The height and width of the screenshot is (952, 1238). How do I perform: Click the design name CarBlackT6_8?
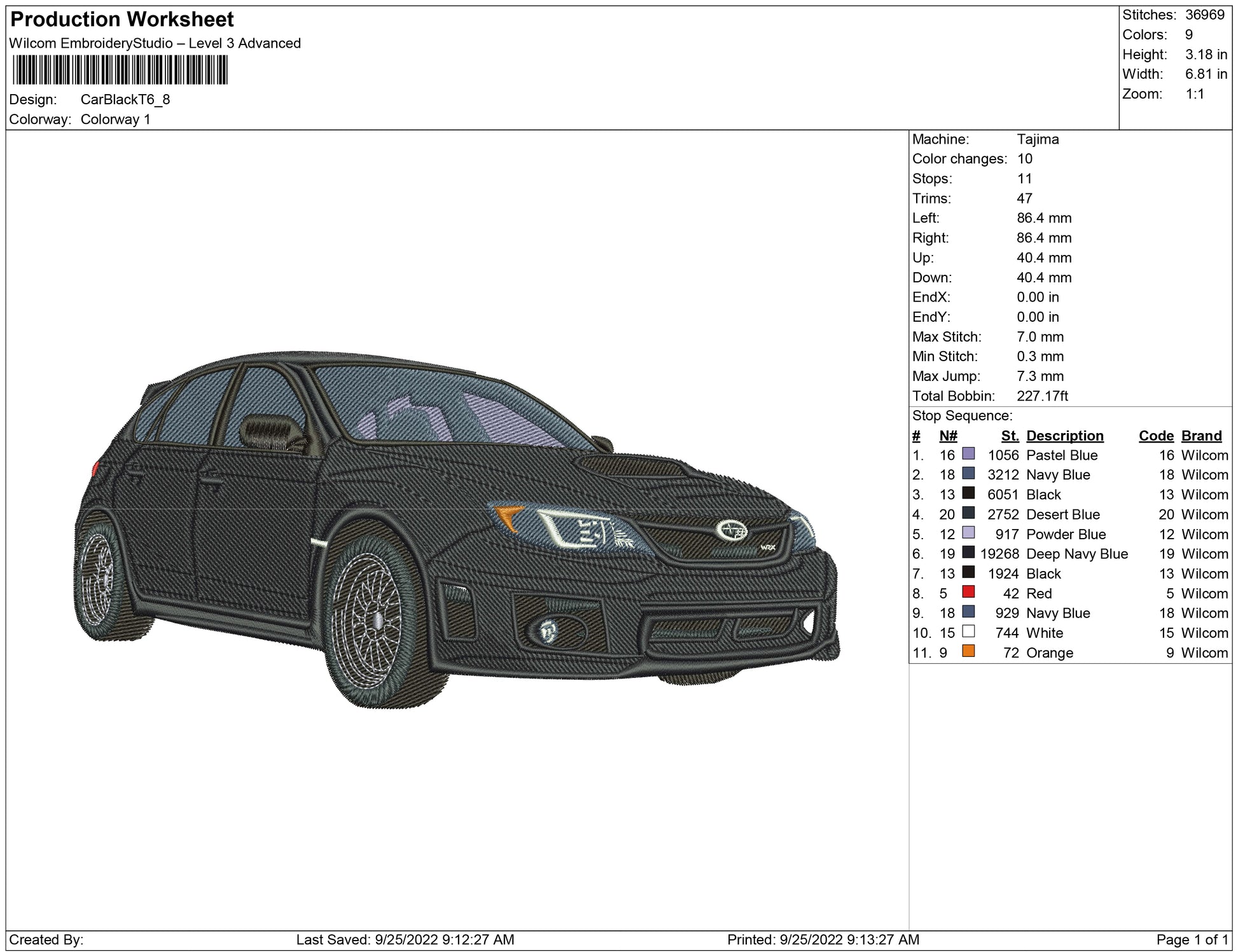[125, 100]
